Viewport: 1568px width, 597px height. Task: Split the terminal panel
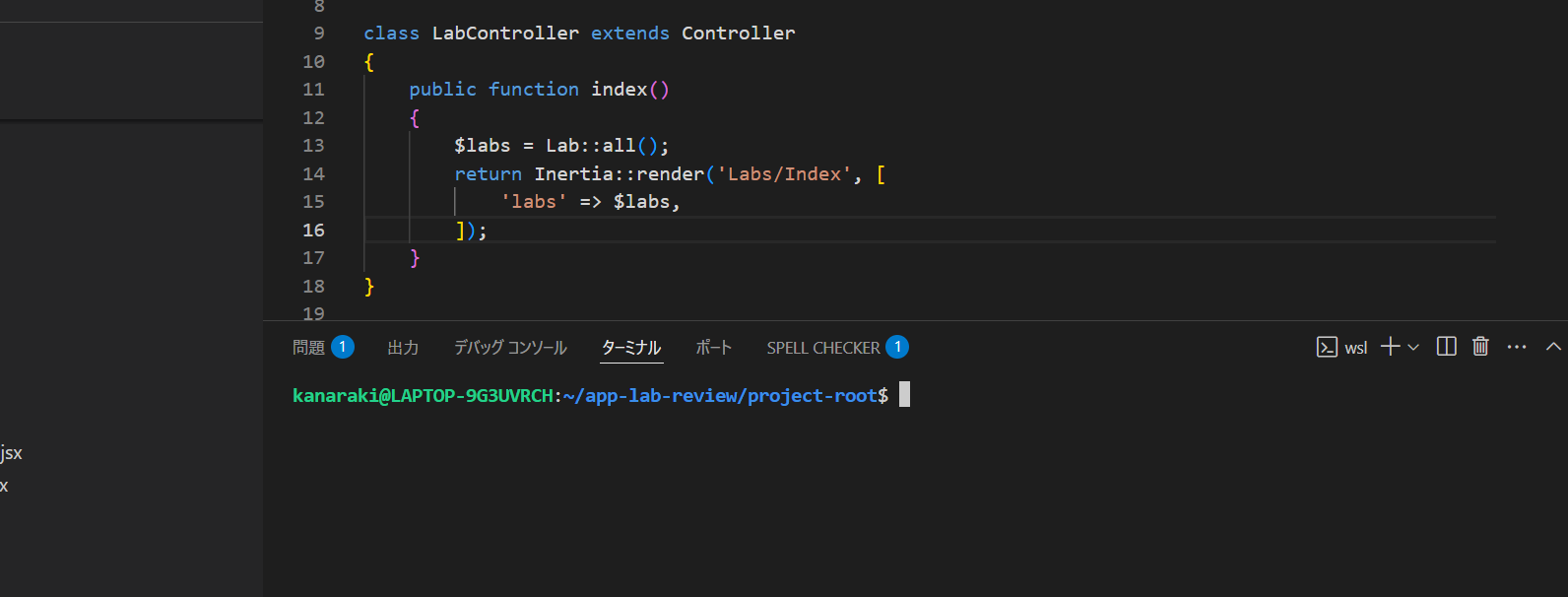1446,347
